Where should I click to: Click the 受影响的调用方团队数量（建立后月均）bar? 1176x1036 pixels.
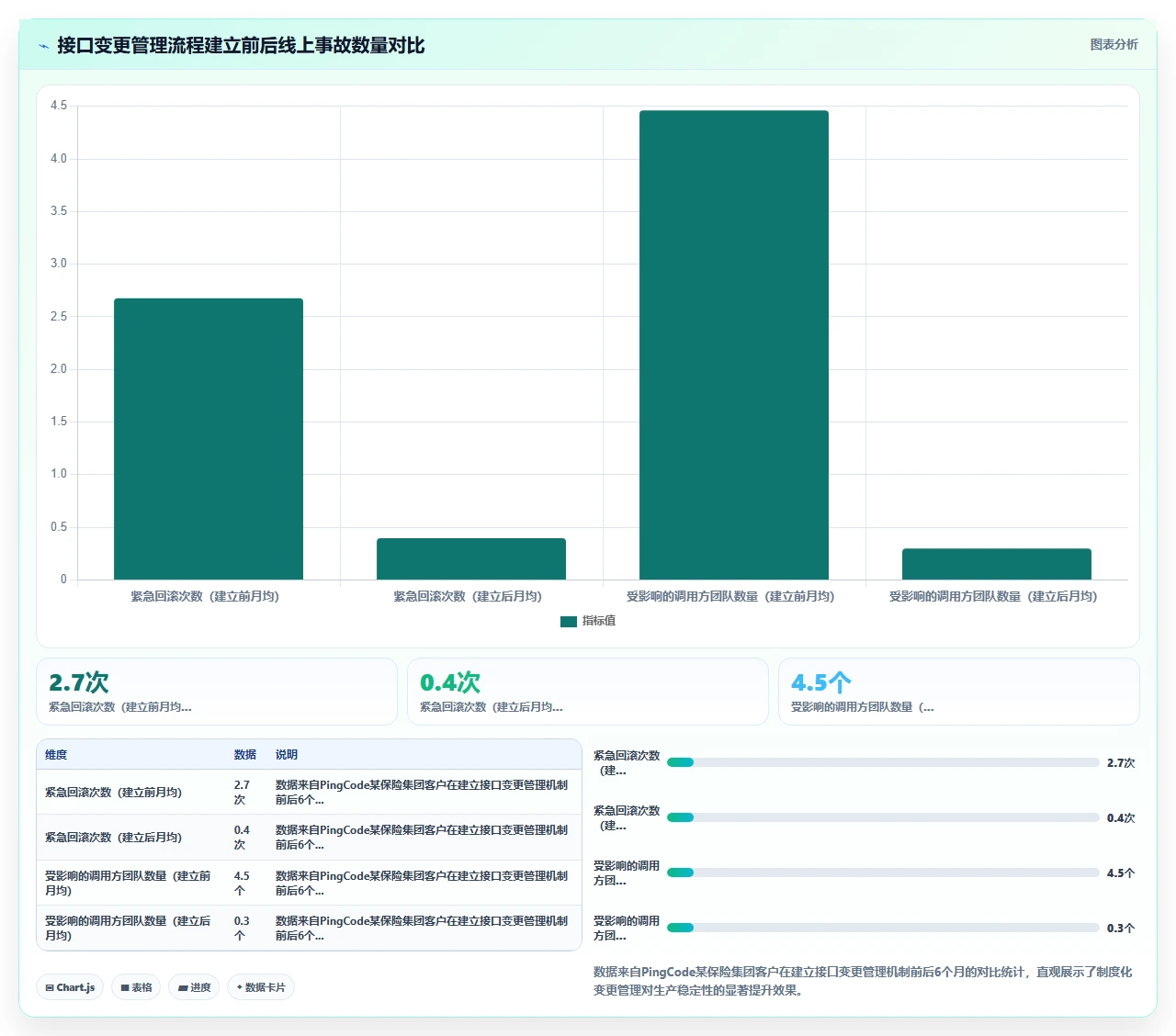pos(997,564)
